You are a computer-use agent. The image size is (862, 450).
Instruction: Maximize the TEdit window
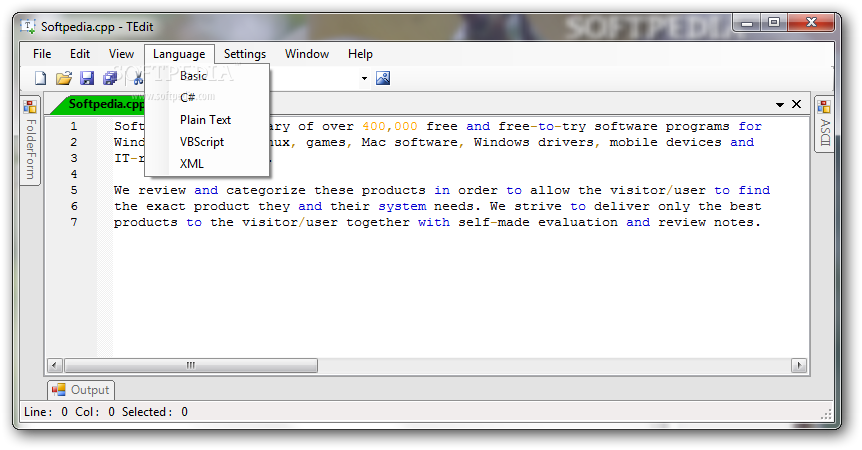774,23
